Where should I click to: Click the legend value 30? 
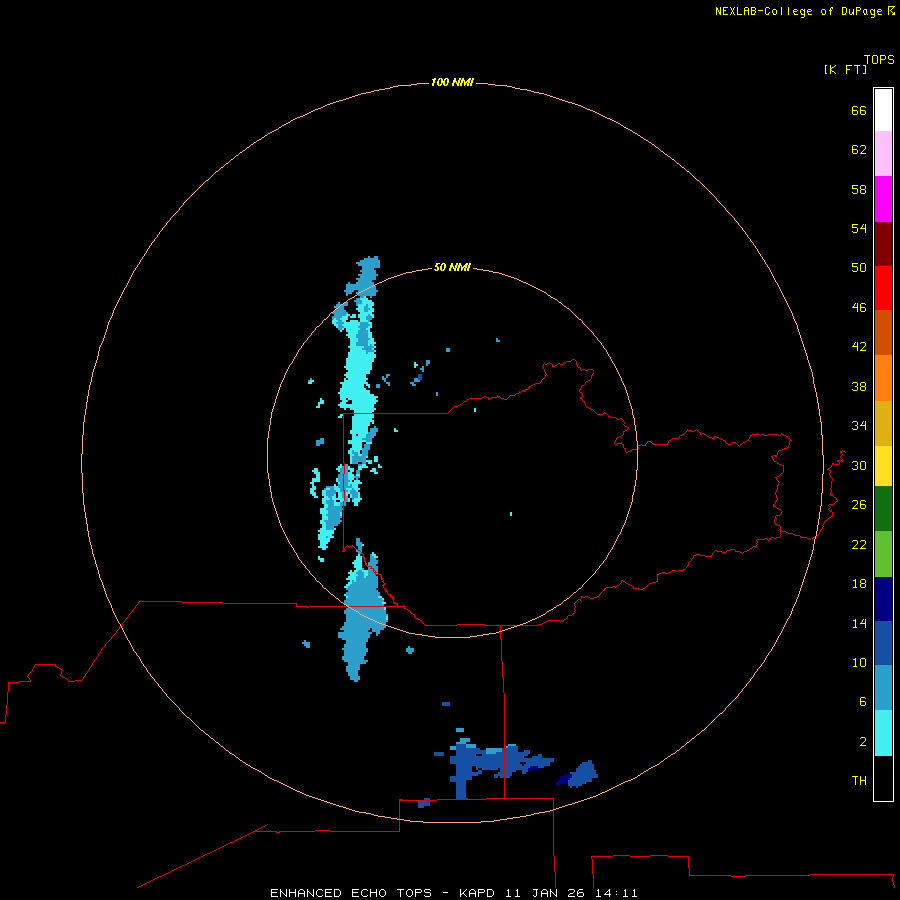point(859,465)
